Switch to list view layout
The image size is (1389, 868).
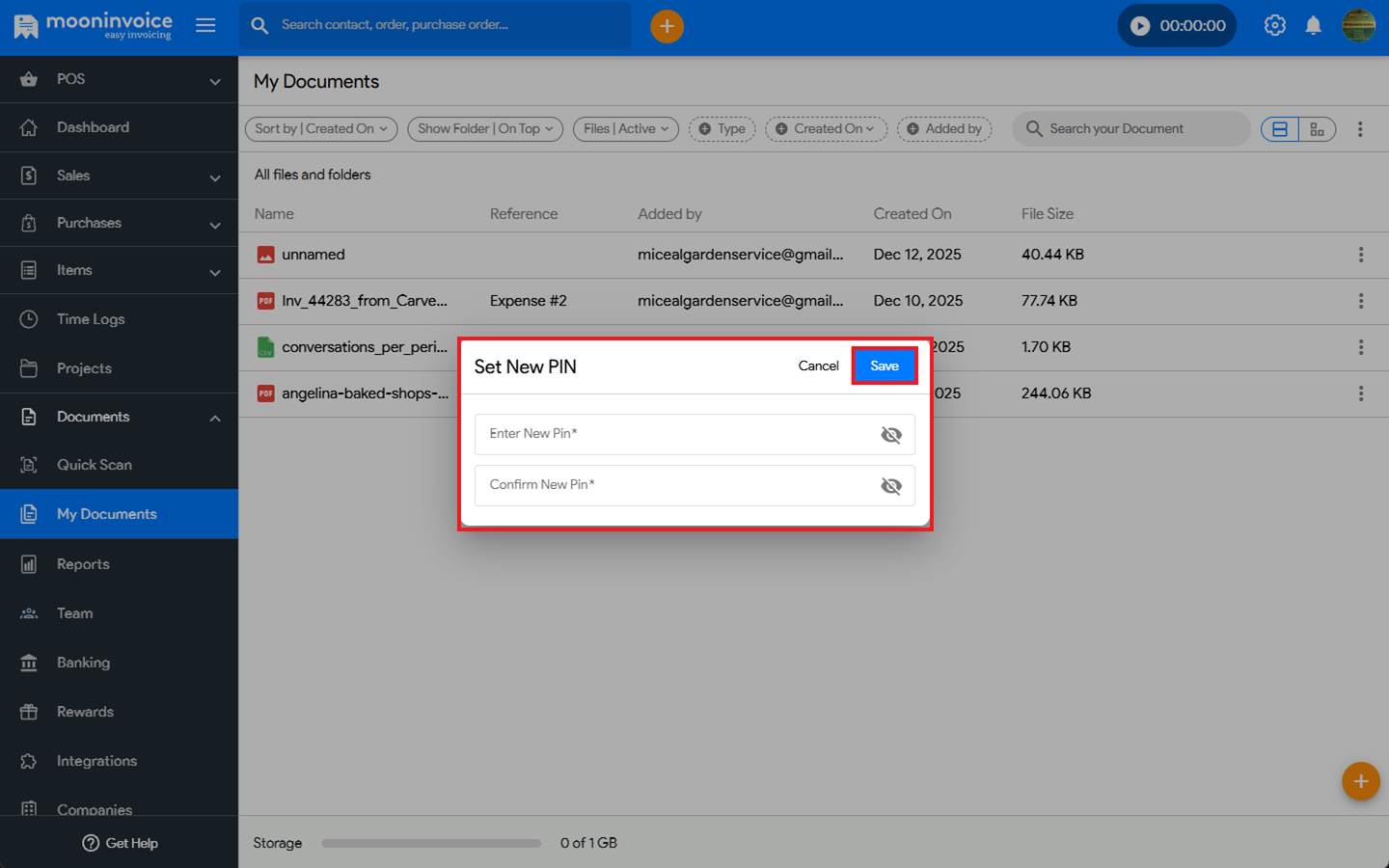1280,129
